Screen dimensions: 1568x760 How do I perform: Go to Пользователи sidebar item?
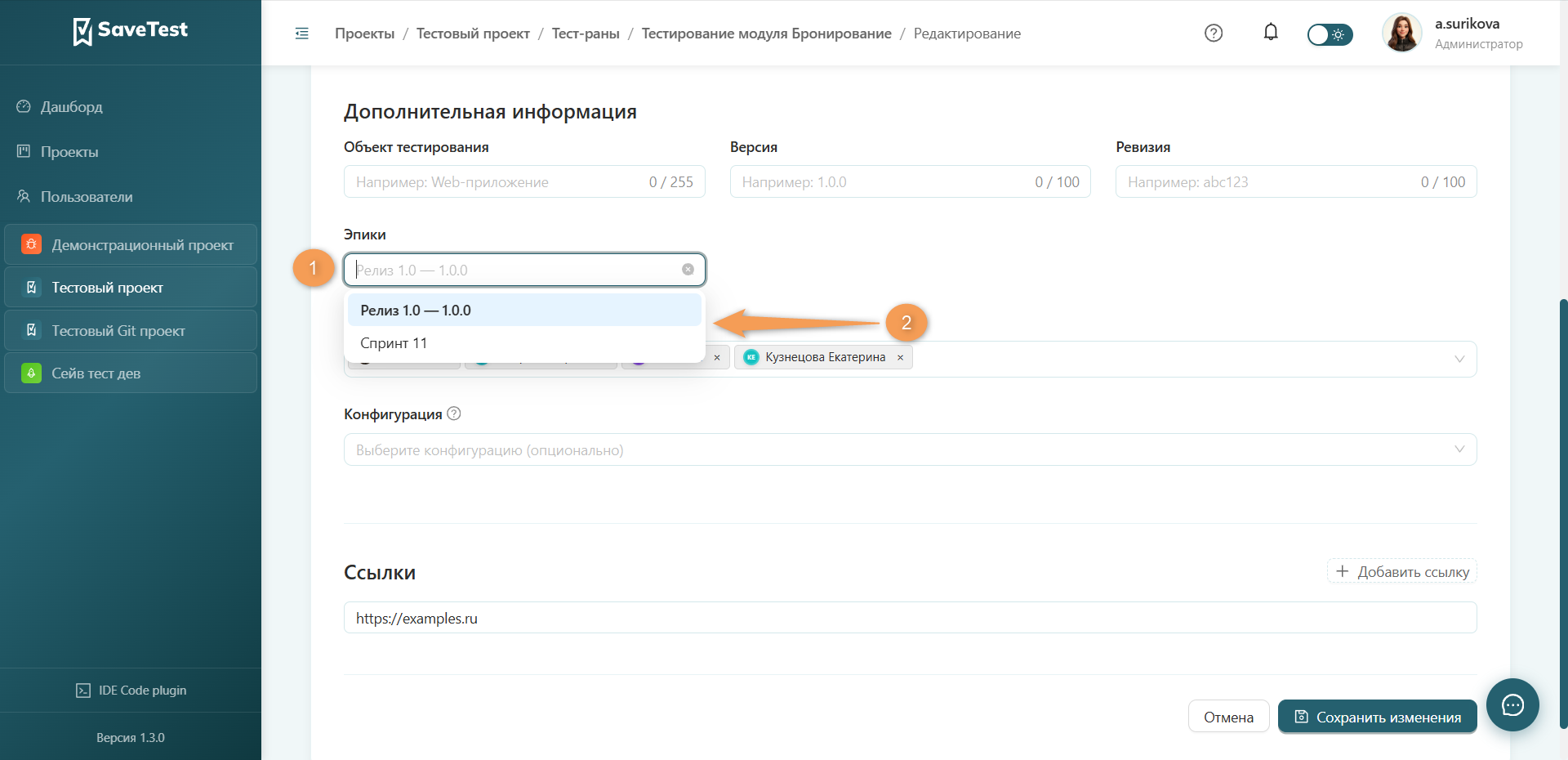tap(87, 197)
